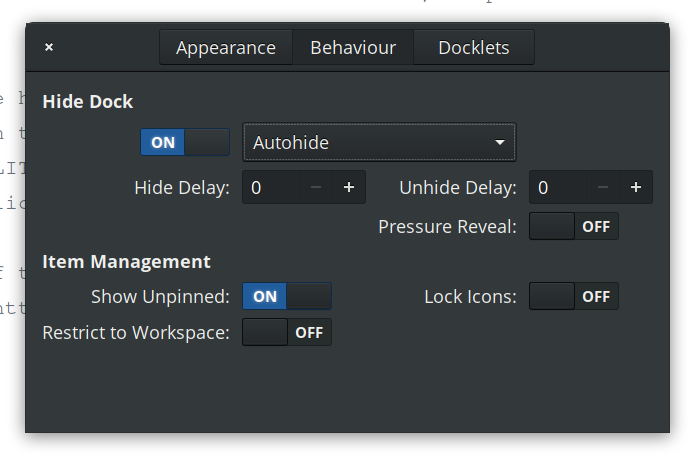Image resolution: width=695 pixels, height=461 pixels.
Task: Close the dock preferences window
Action: (49, 47)
